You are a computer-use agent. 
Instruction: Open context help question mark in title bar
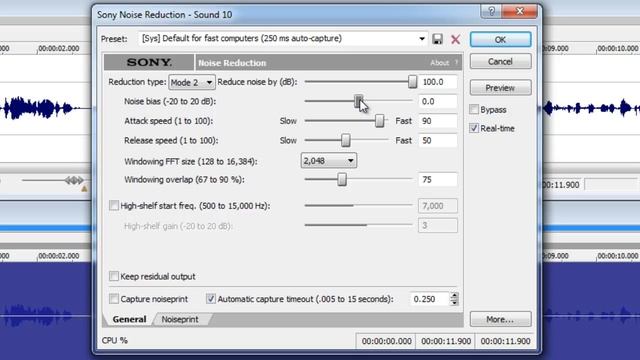491,11
